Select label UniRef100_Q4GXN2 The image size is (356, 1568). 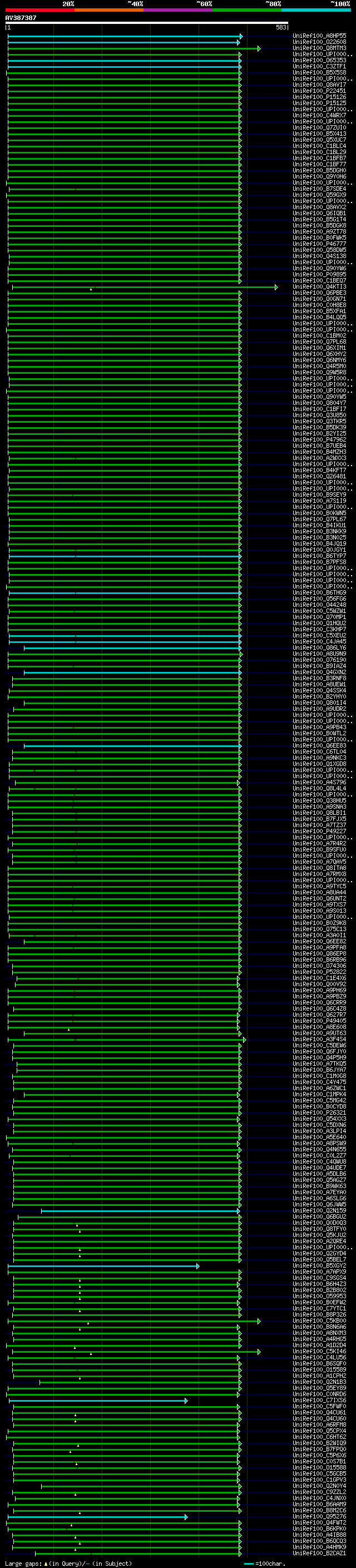pyautogui.click(x=319, y=672)
